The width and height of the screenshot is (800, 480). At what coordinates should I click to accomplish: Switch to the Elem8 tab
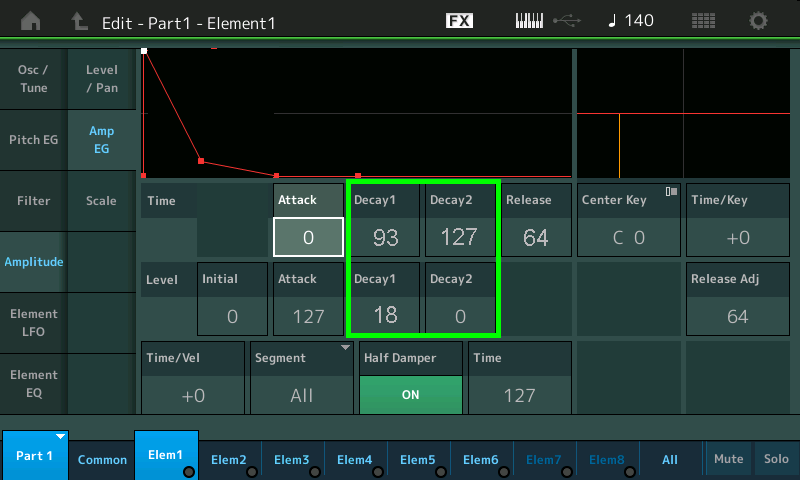tap(607, 460)
